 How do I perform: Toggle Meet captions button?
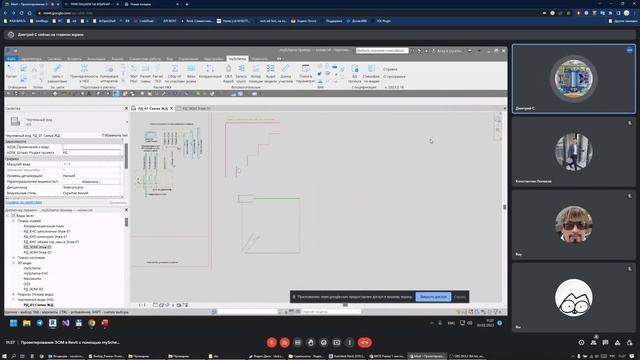click(x=298, y=342)
